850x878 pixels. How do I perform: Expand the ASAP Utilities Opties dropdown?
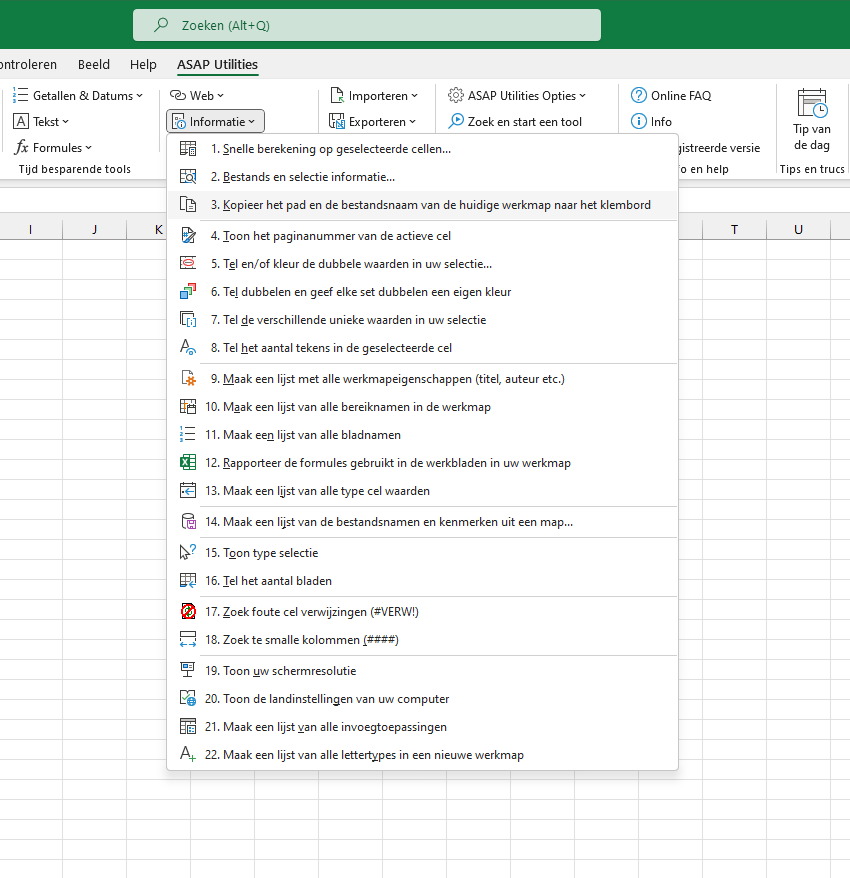517,96
